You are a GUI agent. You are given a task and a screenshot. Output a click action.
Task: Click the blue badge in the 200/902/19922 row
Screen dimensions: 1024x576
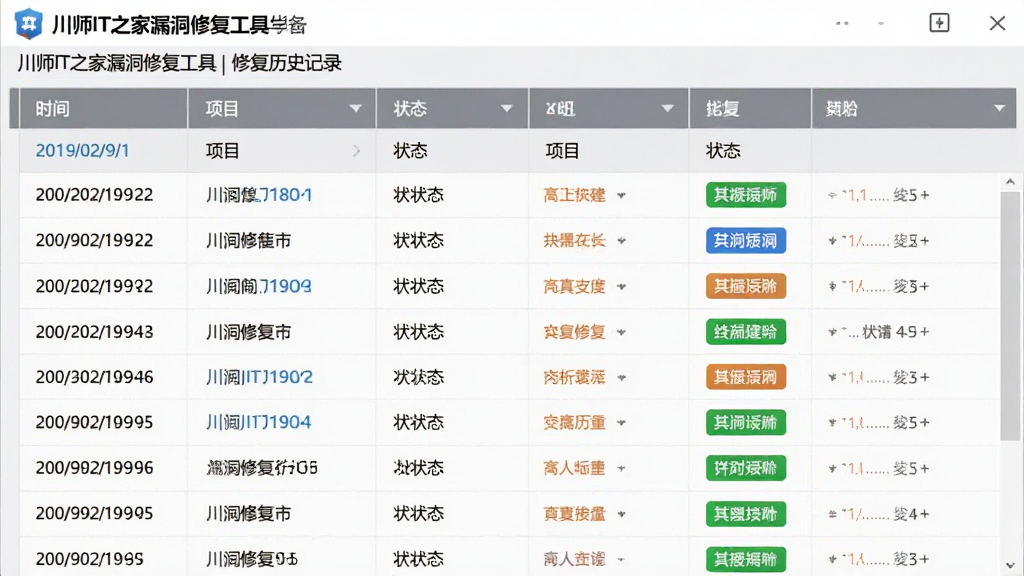click(x=746, y=240)
